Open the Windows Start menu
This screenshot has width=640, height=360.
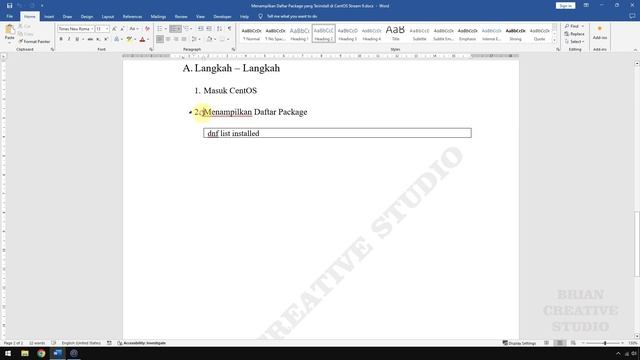point(8,353)
